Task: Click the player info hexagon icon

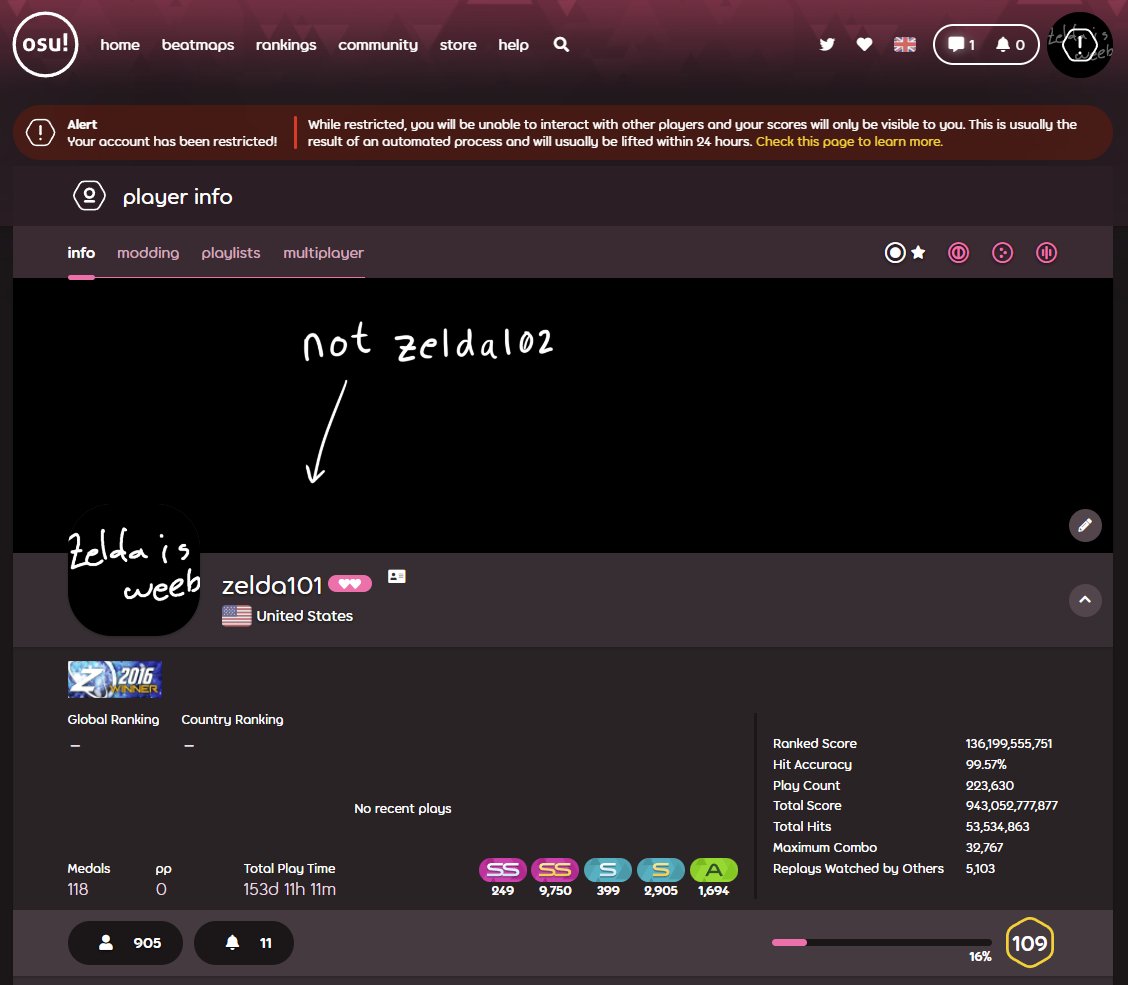Action: click(89, 196)
